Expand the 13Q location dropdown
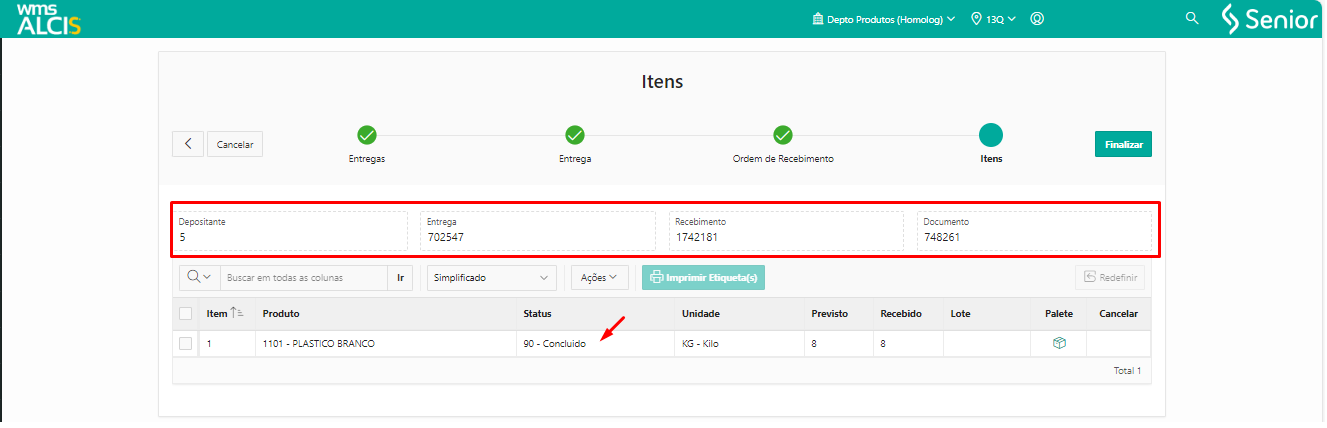The height and width of the screenshot is (428, 1327). pyautogui.click(x=994, y=19)
